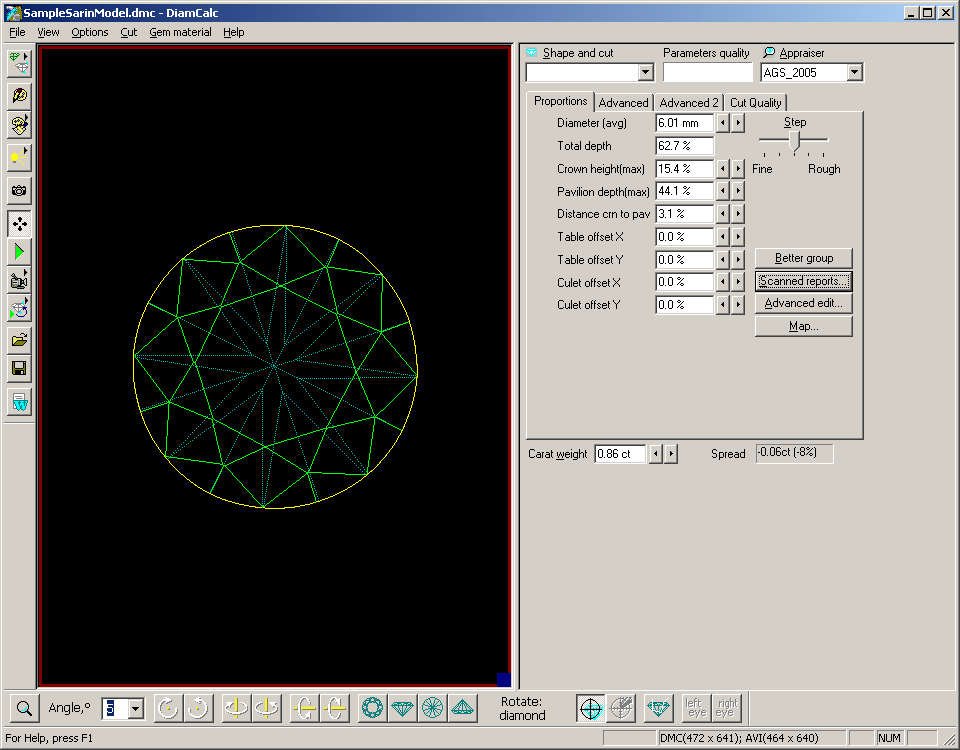This screenshot has height=750, width=960.
Task: Click the open folder icon
Action: click(19, 340)
